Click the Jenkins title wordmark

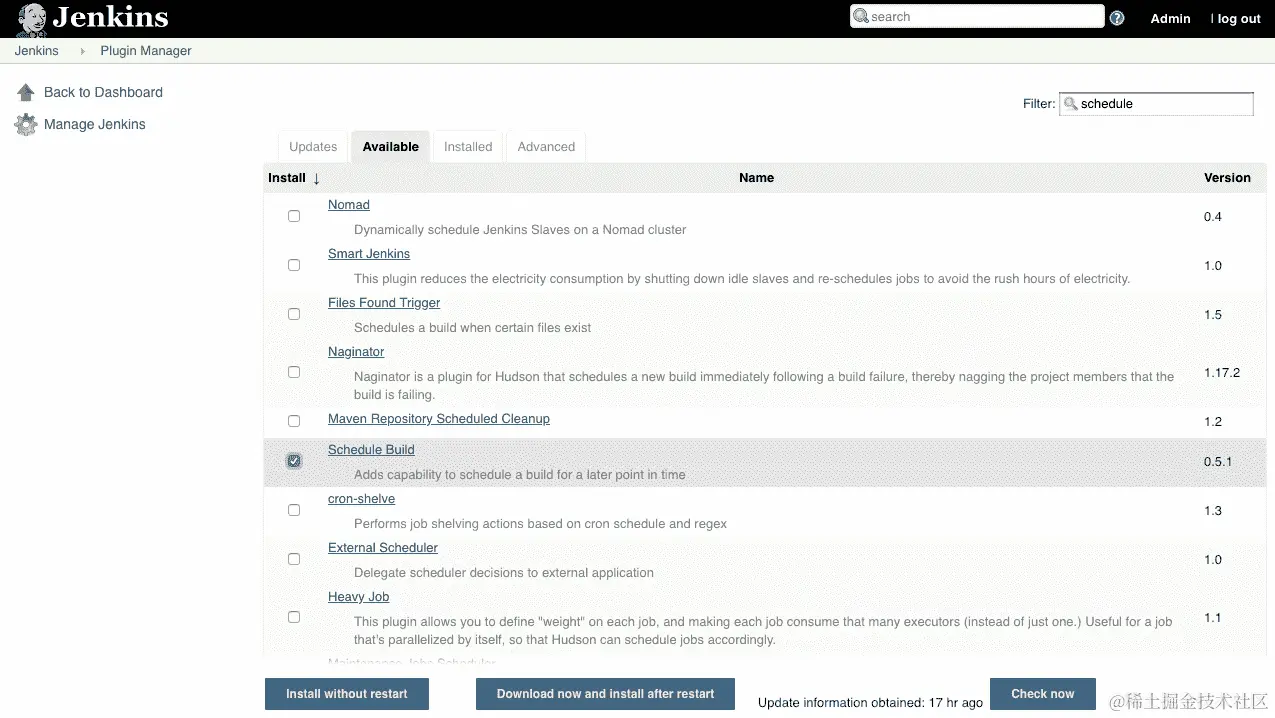pos(110,17)
